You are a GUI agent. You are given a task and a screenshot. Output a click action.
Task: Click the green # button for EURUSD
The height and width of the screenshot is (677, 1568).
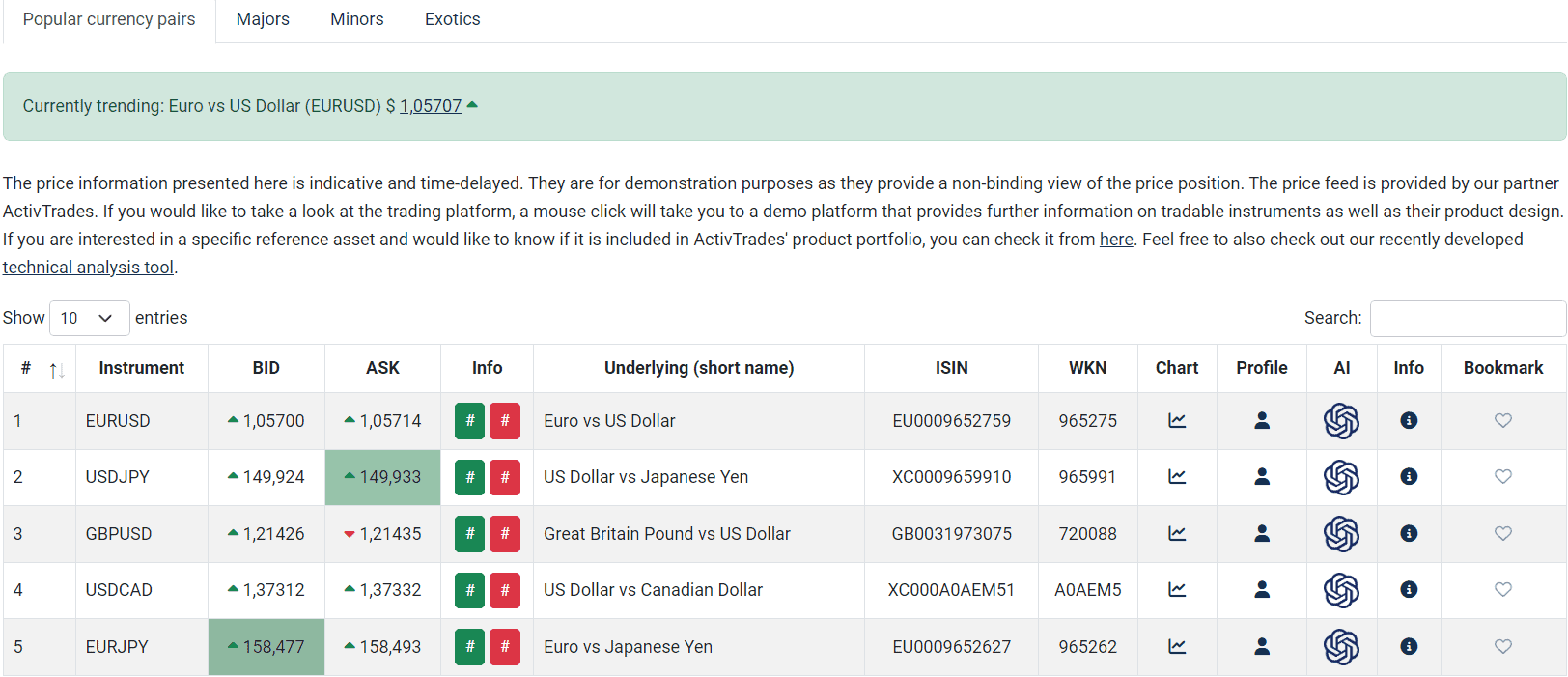pyautogui.click(x=470, y=421)
